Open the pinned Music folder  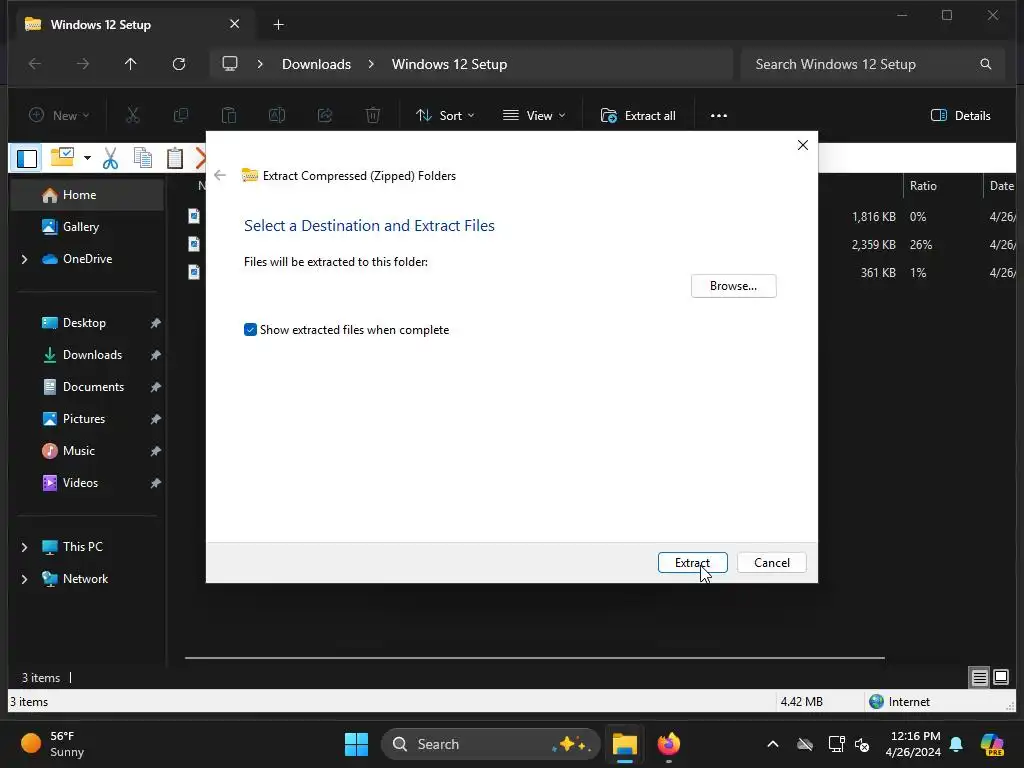[88, 451]
